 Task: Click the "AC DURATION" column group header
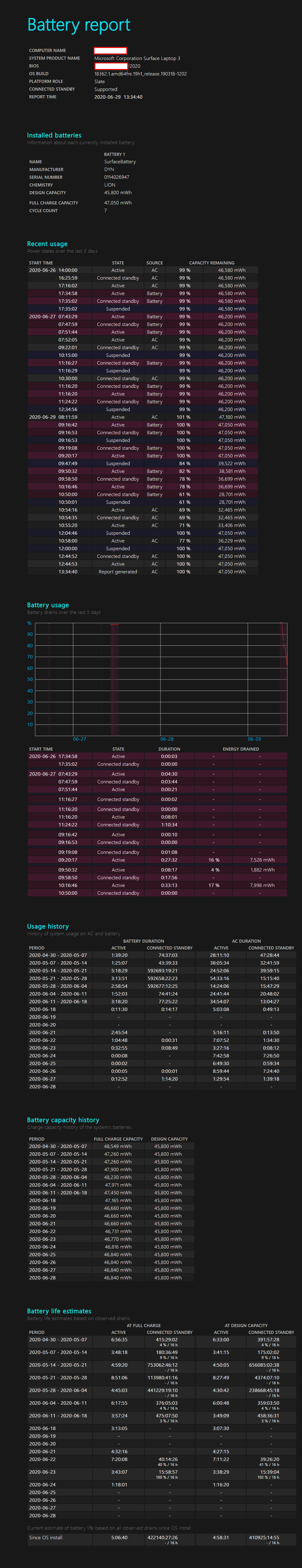click(x=247, y=941)
